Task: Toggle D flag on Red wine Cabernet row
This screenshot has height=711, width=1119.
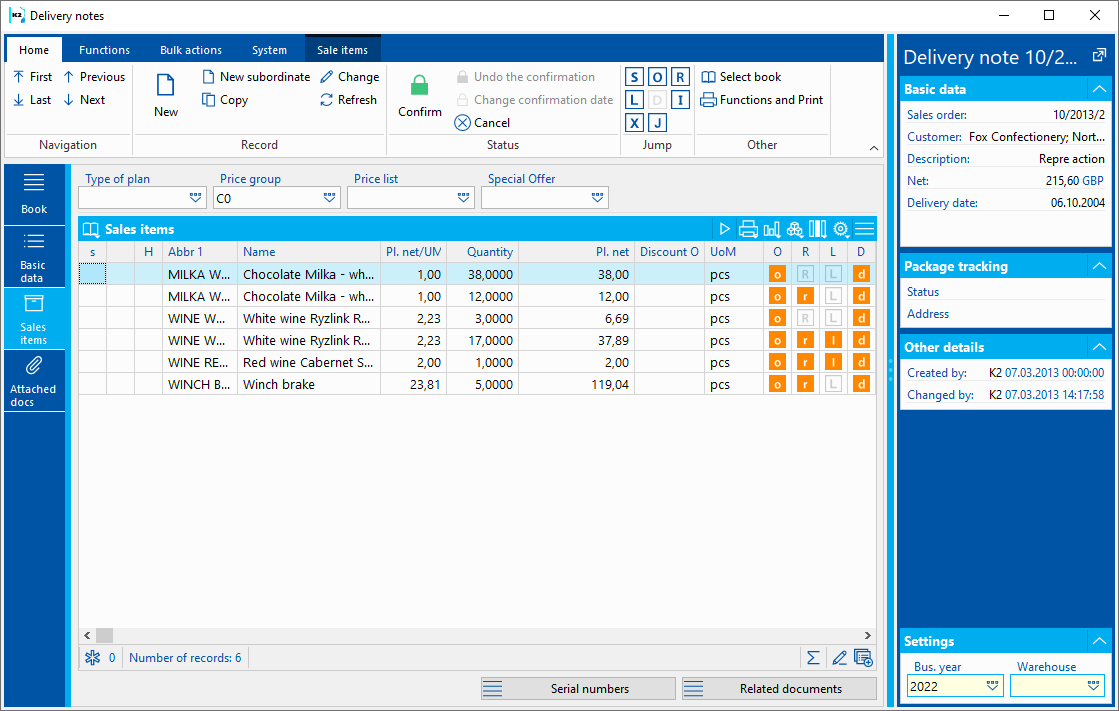Action: coord(861,362)
